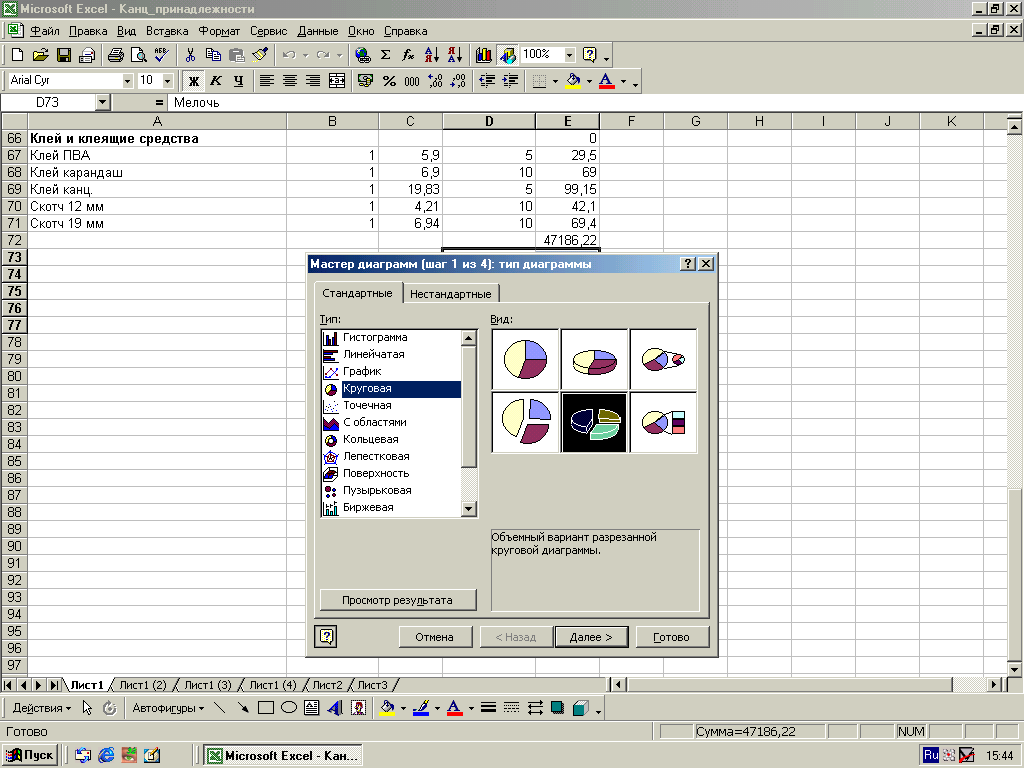Align text right
Screen dimensions: 1024x768
tap(313, 81)
